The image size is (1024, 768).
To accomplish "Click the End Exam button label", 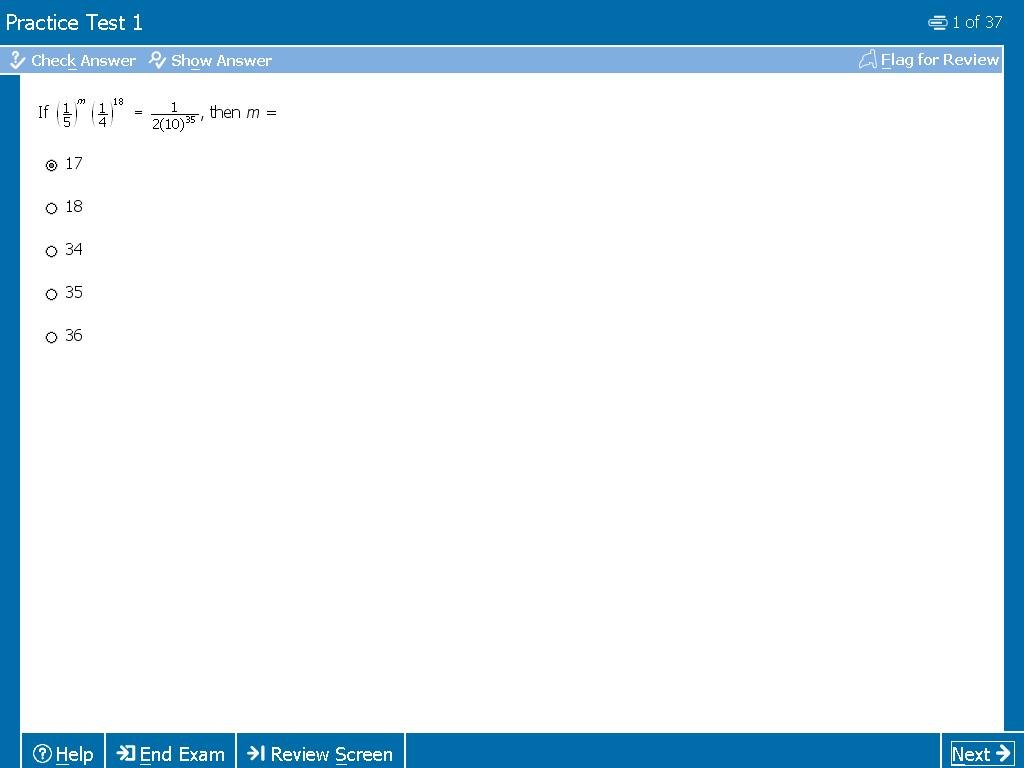I will [x=182, y=754].
